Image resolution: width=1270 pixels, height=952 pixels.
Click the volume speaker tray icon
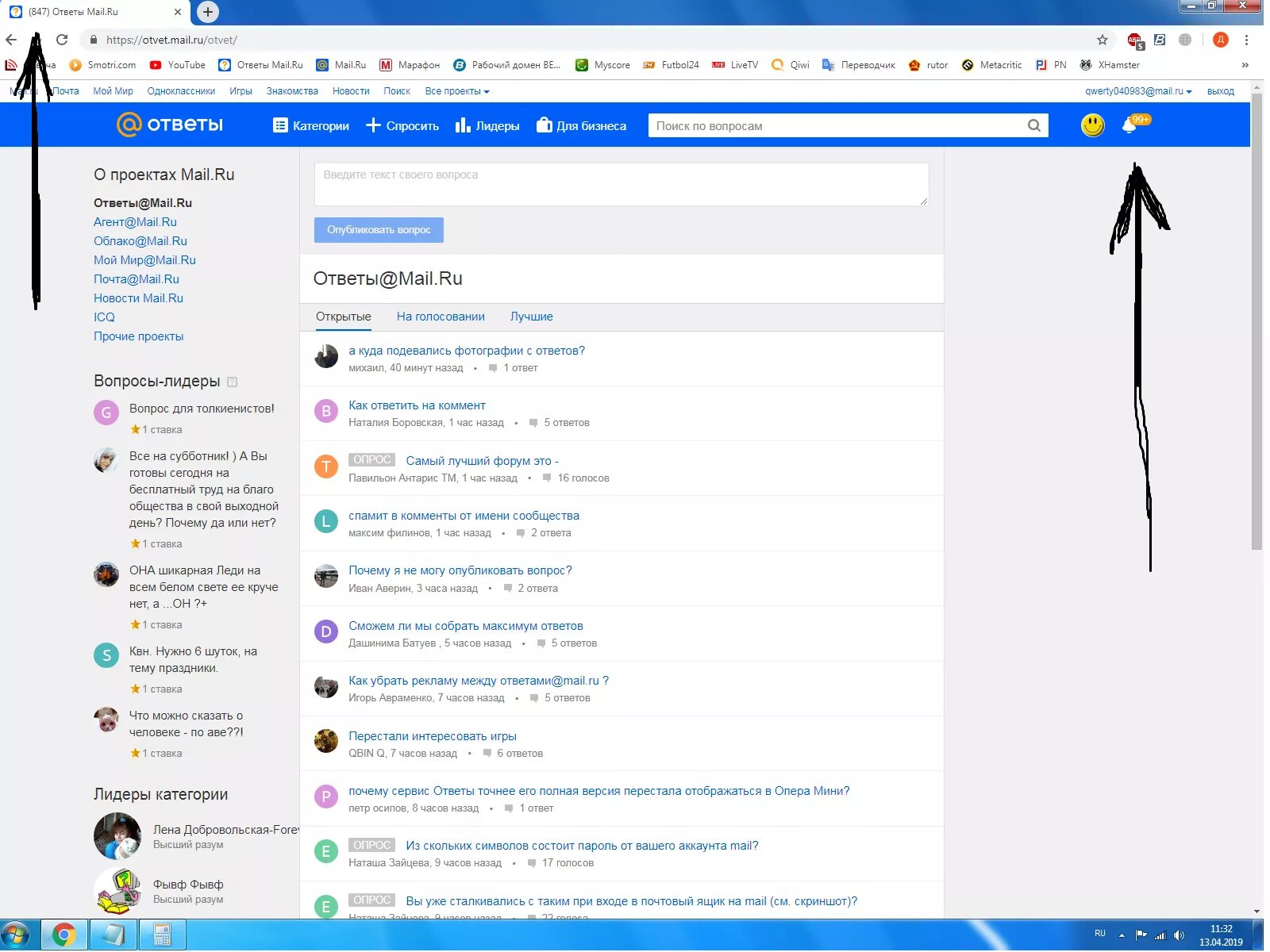tap(1179, 935)
